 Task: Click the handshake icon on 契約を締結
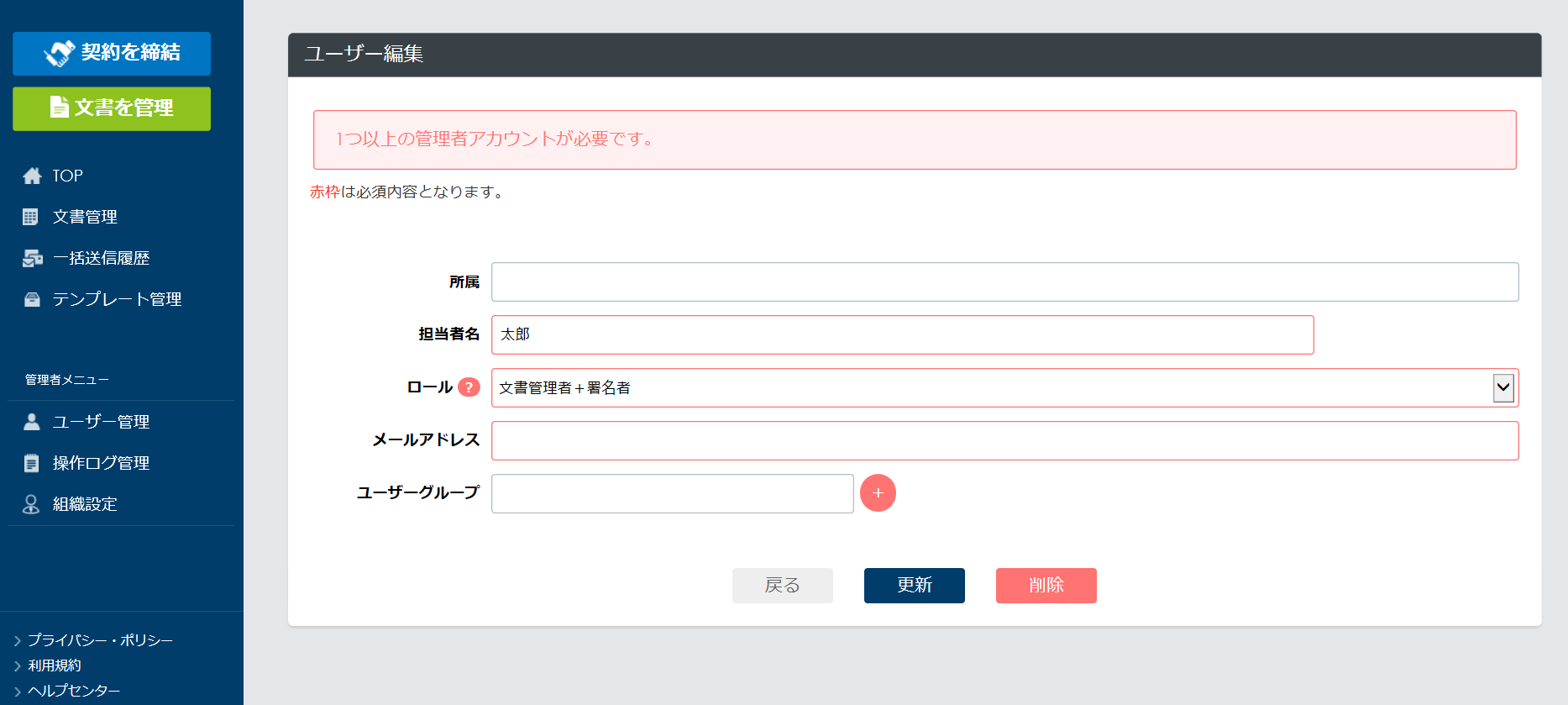pyautogui.click(x=60, y=53)
